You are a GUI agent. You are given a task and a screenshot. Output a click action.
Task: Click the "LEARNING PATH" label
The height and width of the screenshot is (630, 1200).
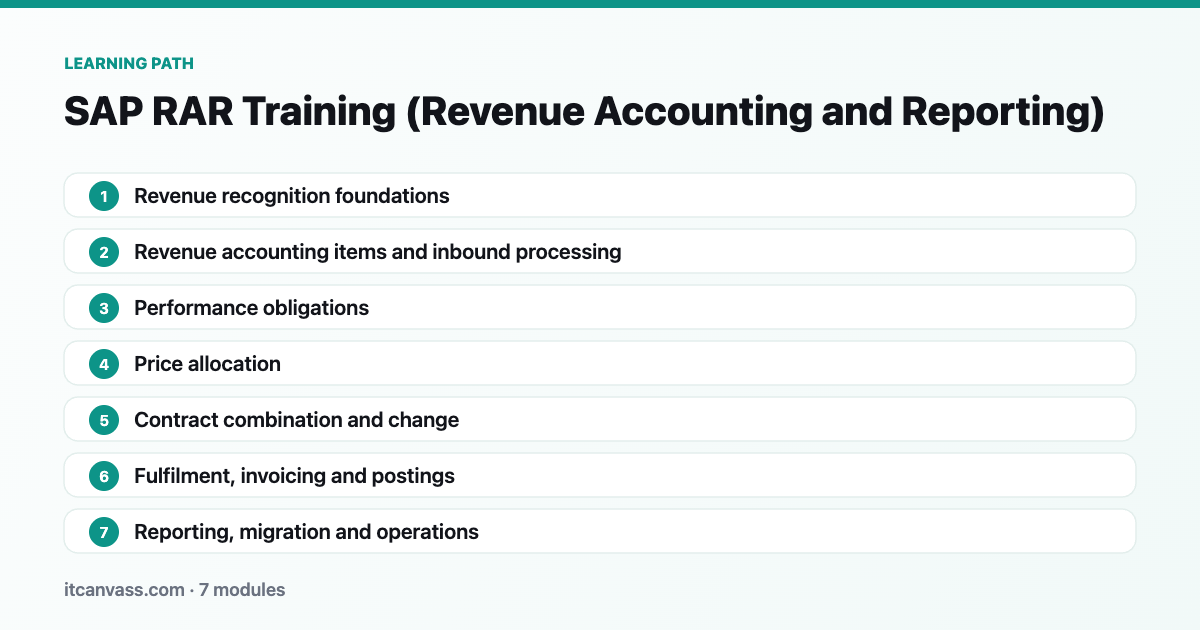click(129, 63)
